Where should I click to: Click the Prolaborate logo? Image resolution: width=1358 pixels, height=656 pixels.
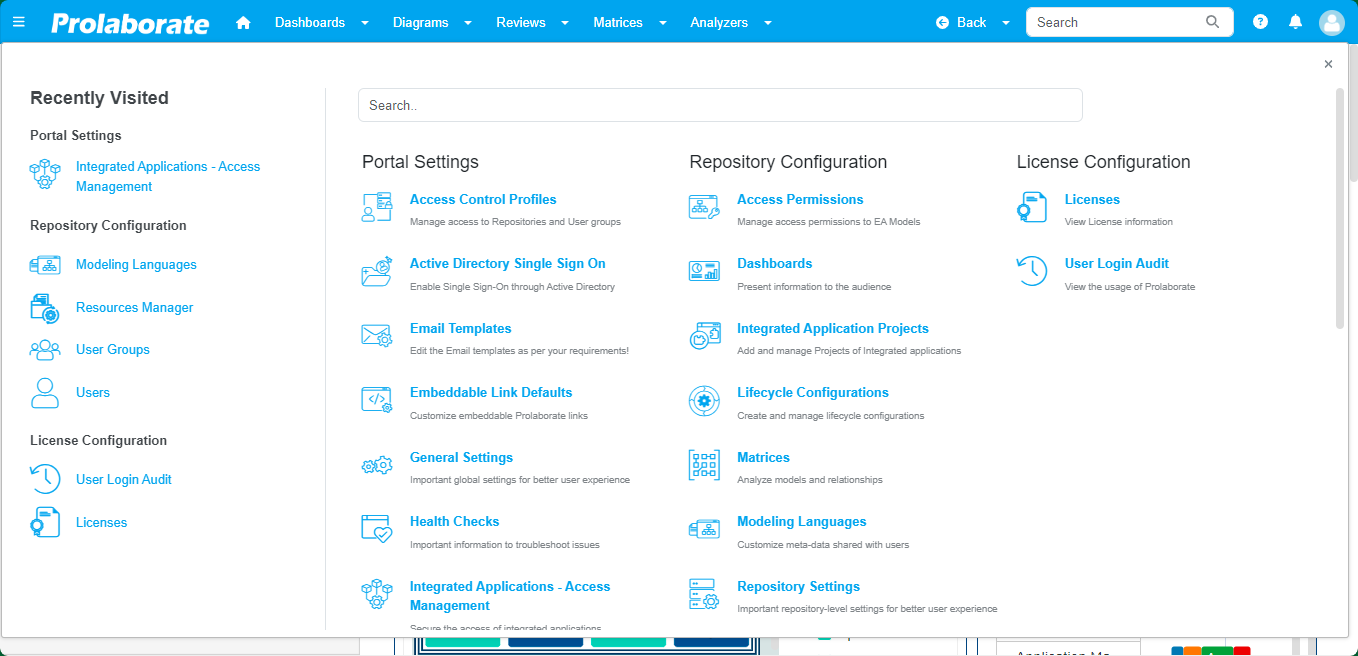130,23
